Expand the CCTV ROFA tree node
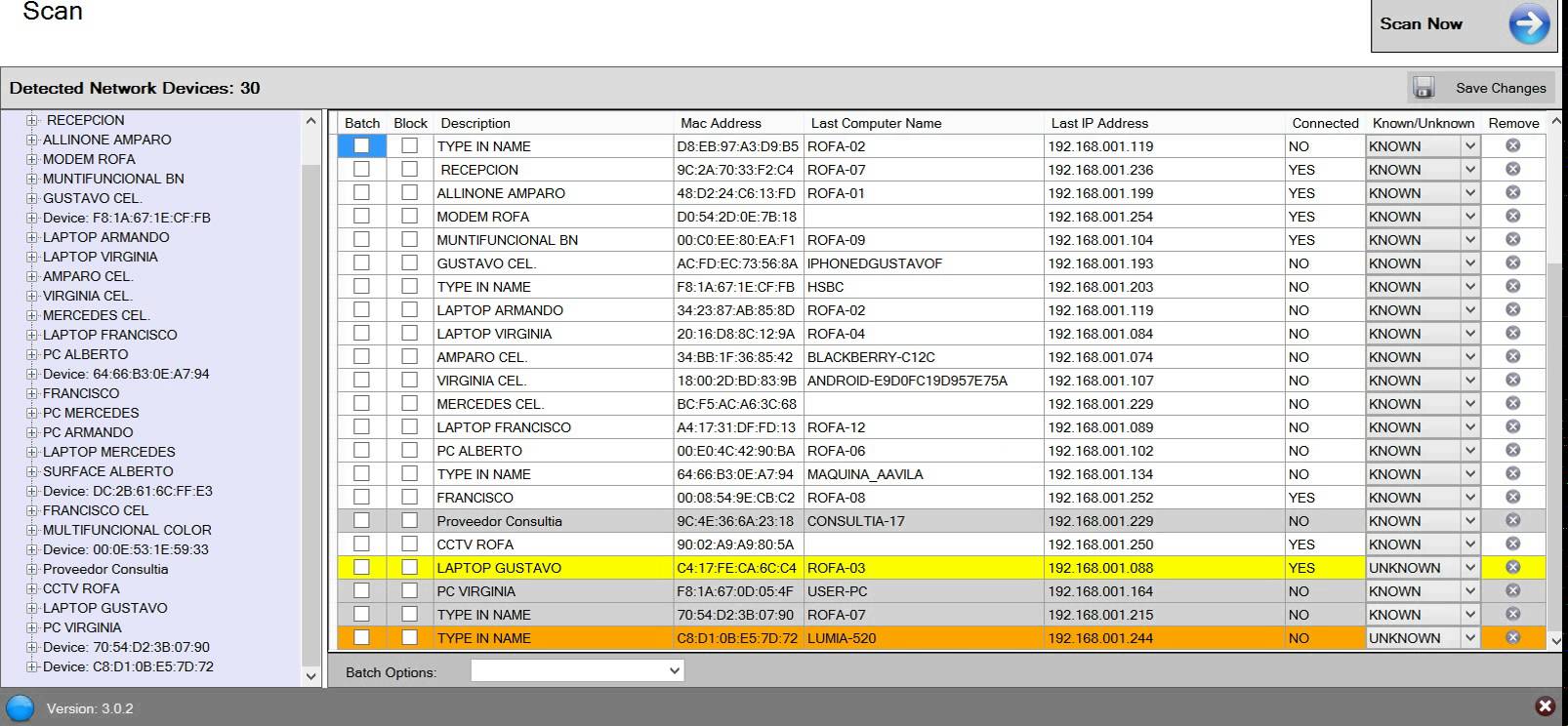The height and width of the screenshot is (726, 1568). tap(32, 588)
